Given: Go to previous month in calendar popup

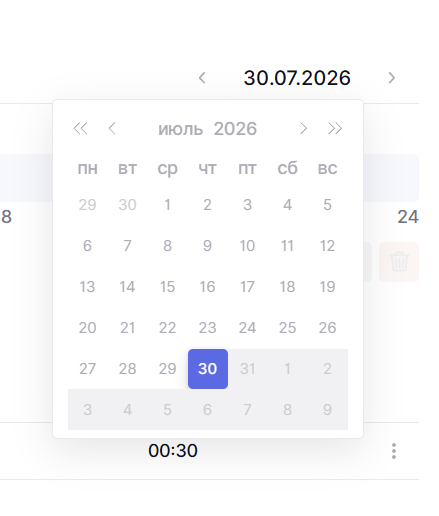Looking at the screenshot, I should pyautogui.click(x=112, y=128).
